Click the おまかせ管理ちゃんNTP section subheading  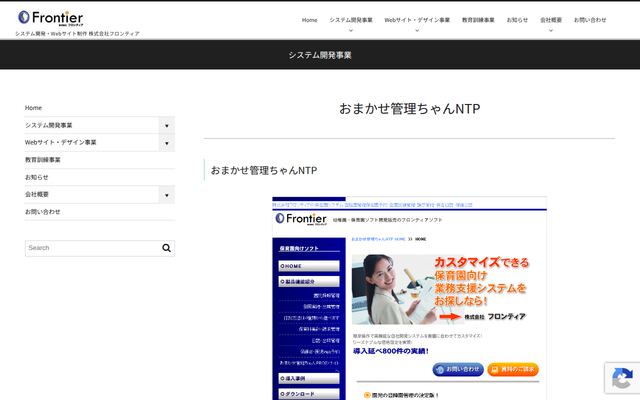click(x=264, y=170)
